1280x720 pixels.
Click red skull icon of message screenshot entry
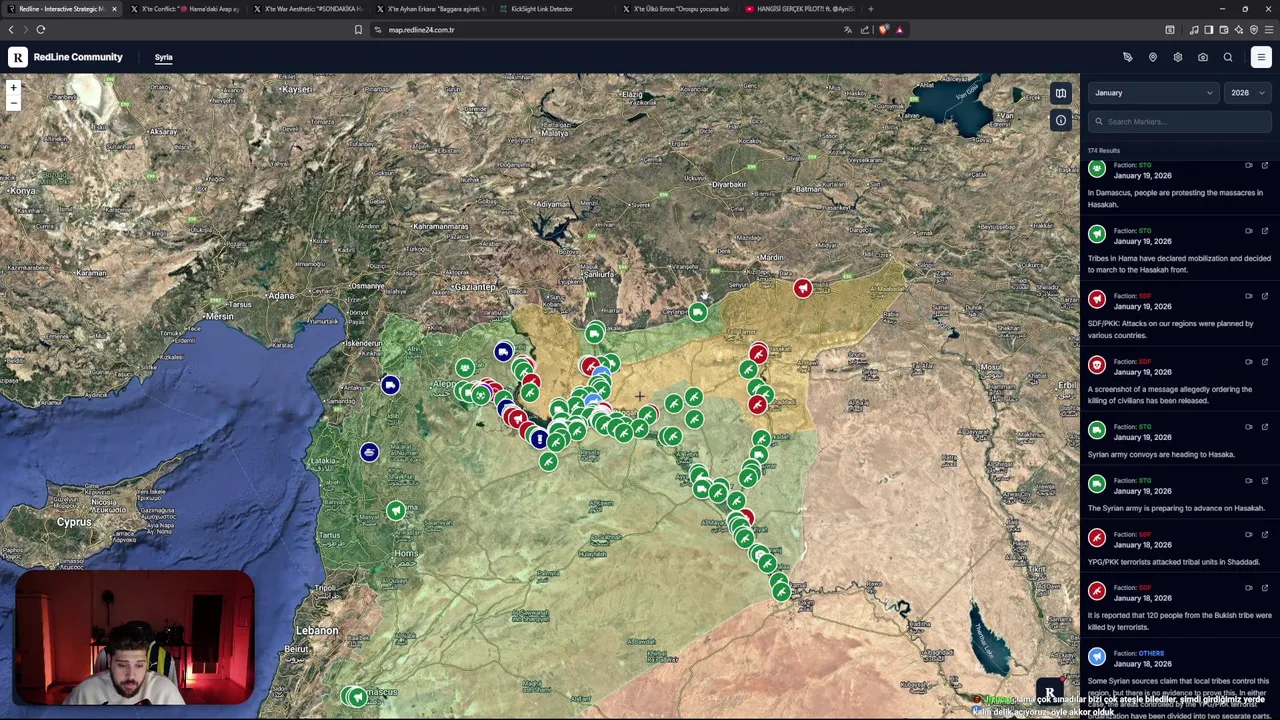(1097, 365)
